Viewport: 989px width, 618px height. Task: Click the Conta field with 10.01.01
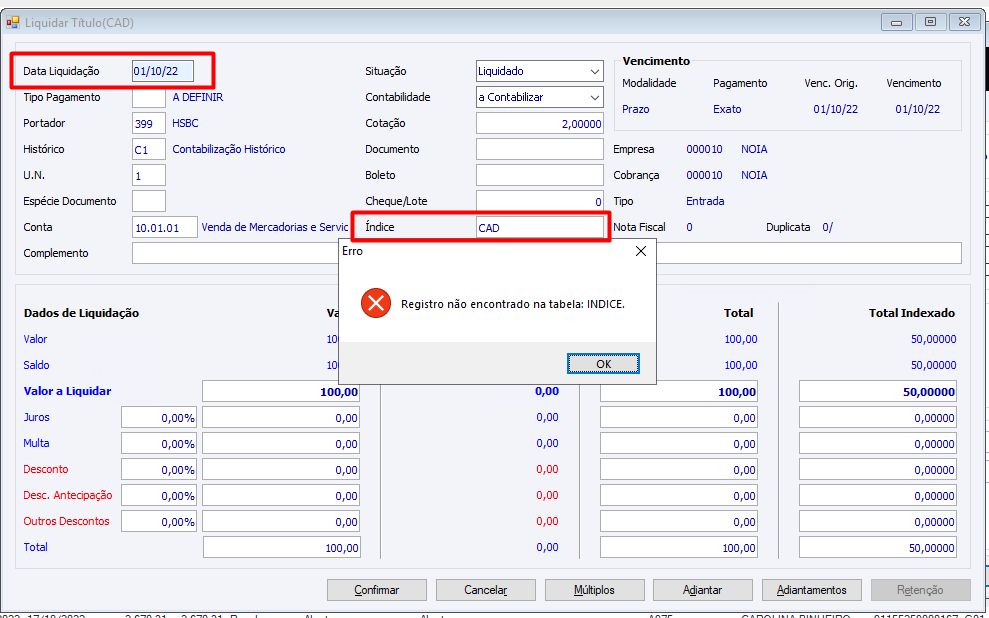click(165, 227)
